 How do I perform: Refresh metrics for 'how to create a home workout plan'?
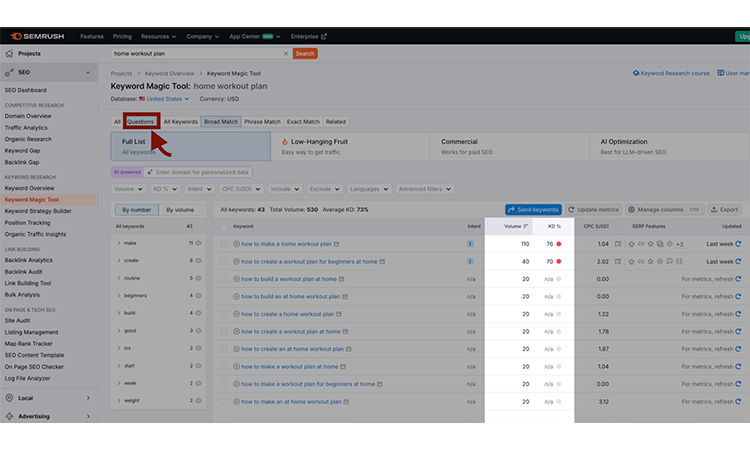[x=738, y=314]
